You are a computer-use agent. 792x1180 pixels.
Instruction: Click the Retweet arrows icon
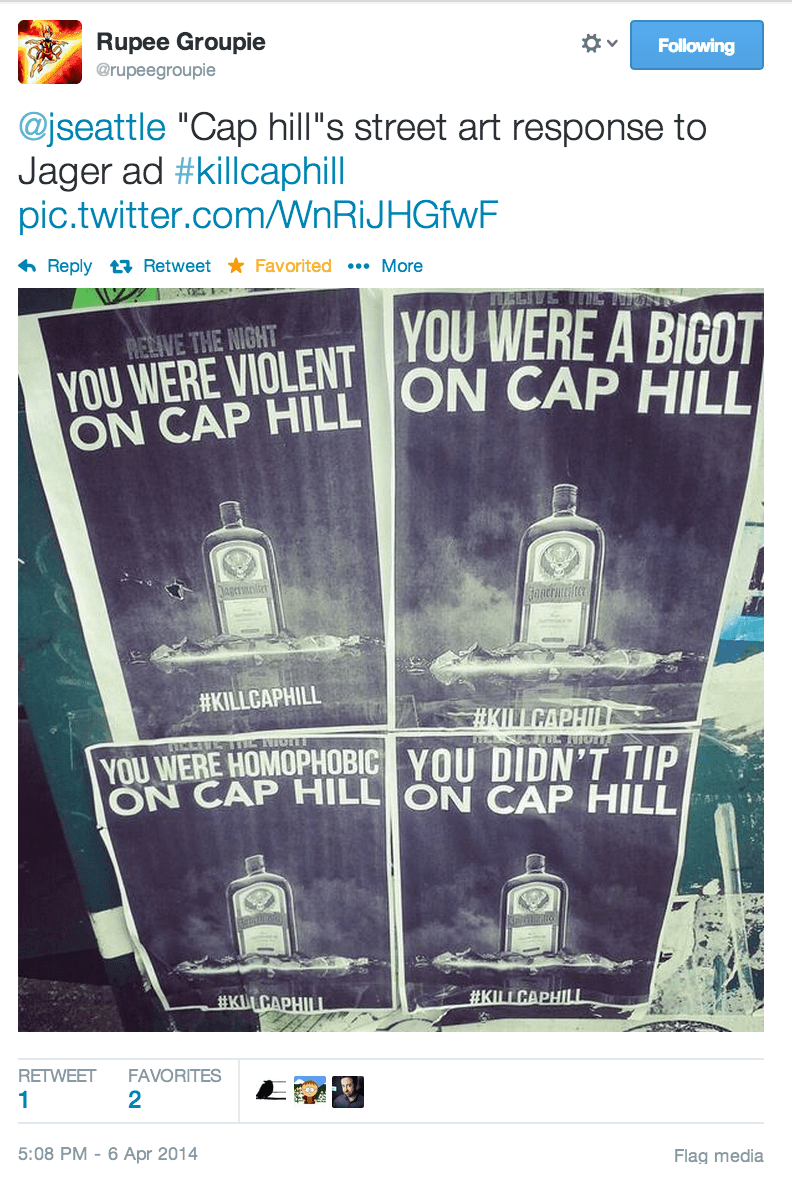click(x=120, y=266)
